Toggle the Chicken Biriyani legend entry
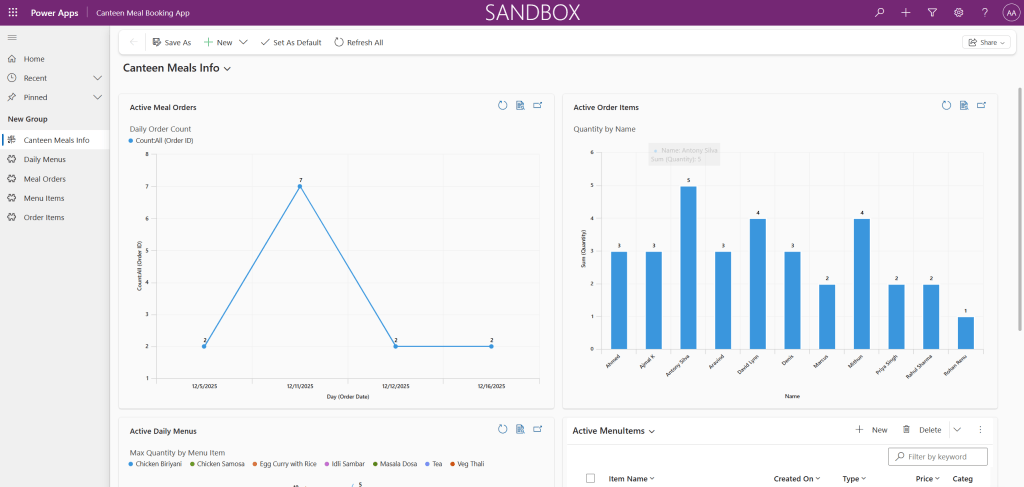1024x487 pixels. 158,464
